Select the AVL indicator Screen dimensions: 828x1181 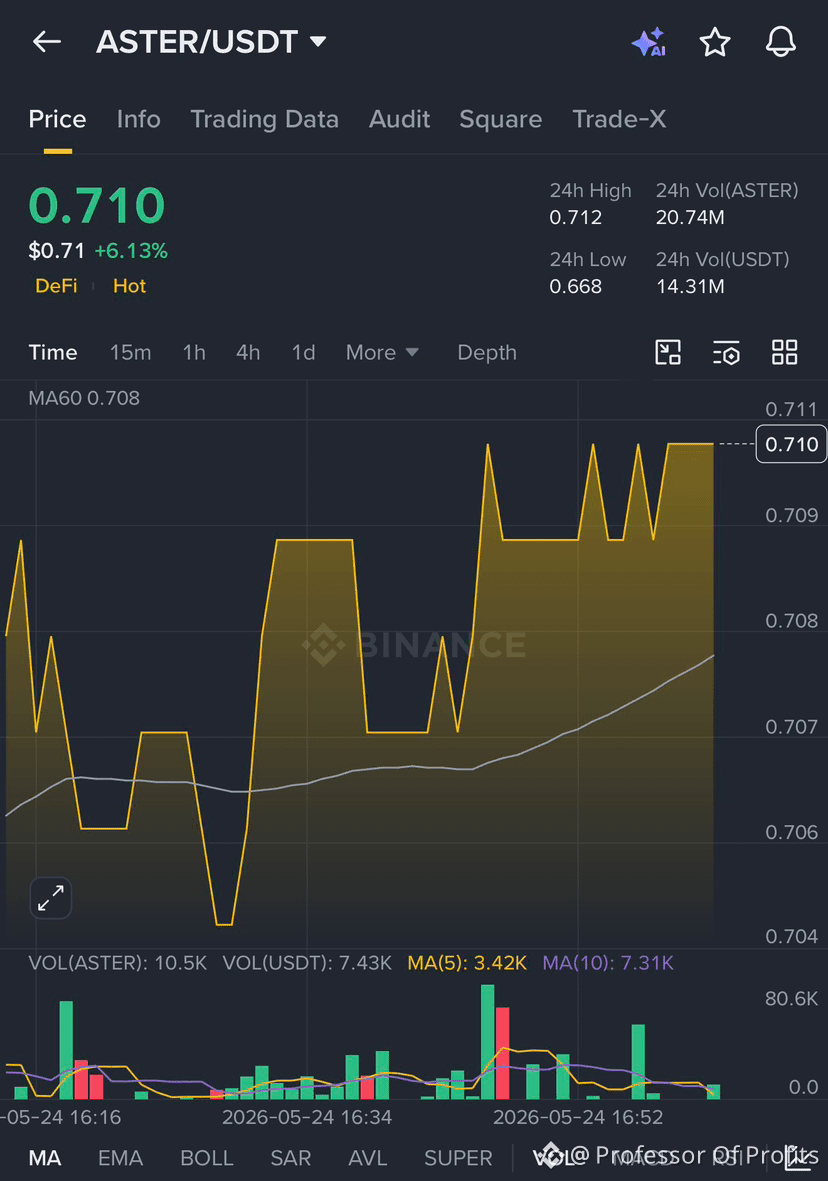tap(368, 1158)
